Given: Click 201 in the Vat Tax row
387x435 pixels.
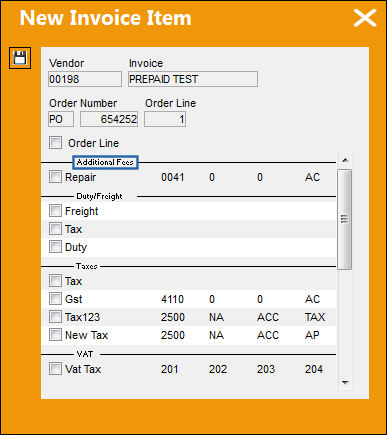Looking at the screenshot, I should 170,369.
